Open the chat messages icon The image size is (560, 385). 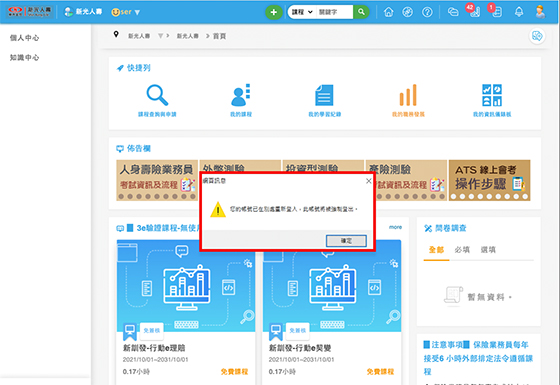[x=453, y=12]
